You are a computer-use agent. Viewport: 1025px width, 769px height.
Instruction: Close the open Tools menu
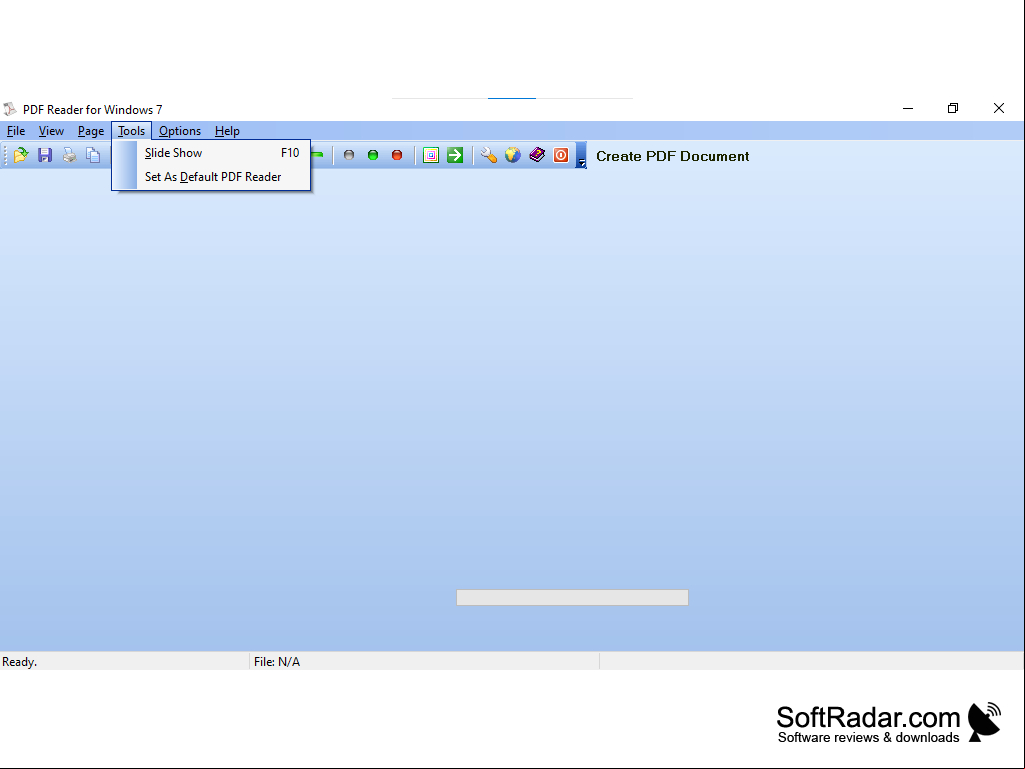tap(131, 131)
